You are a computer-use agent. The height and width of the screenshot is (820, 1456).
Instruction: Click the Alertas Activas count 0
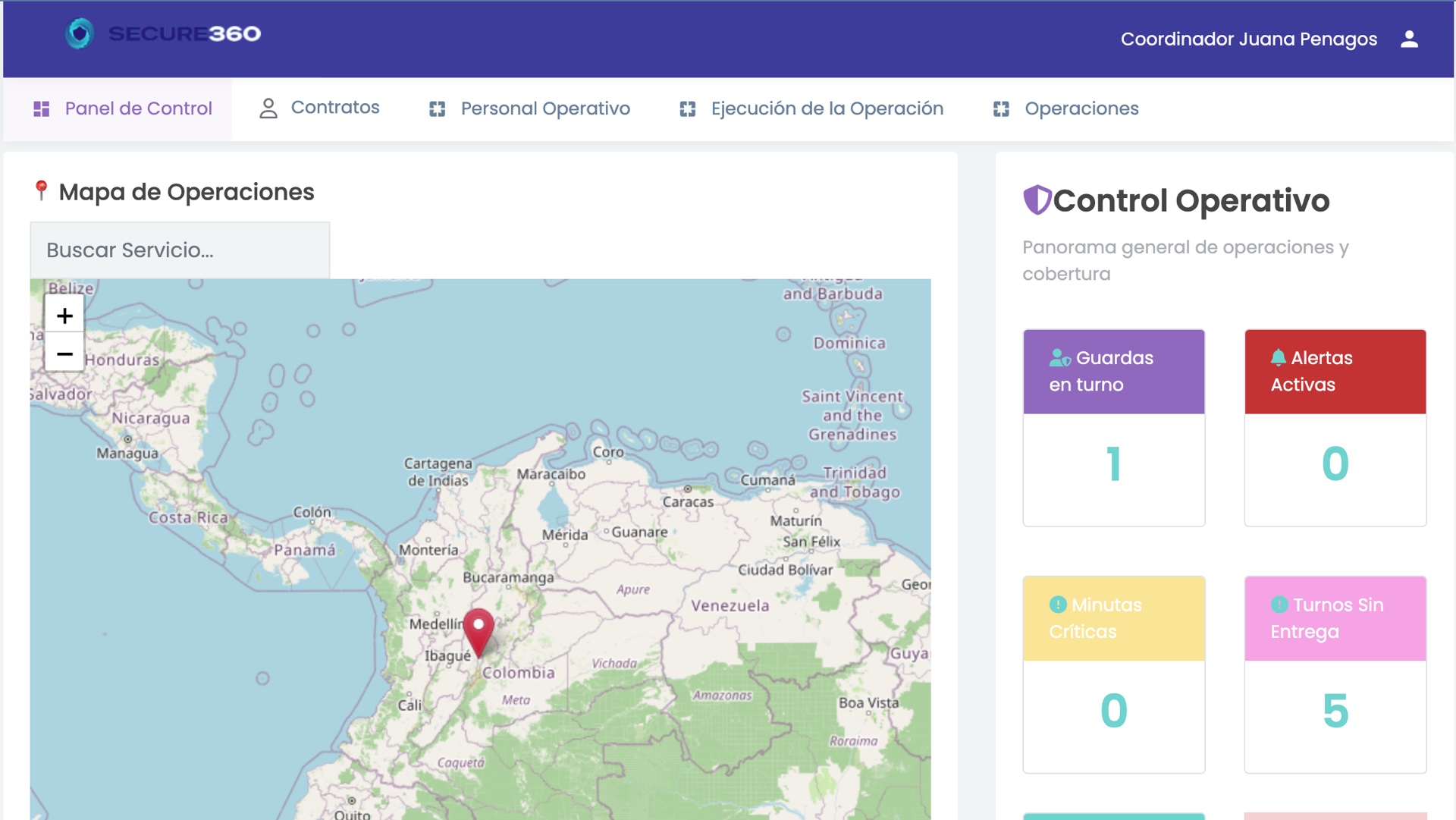tap(1335, 463)
